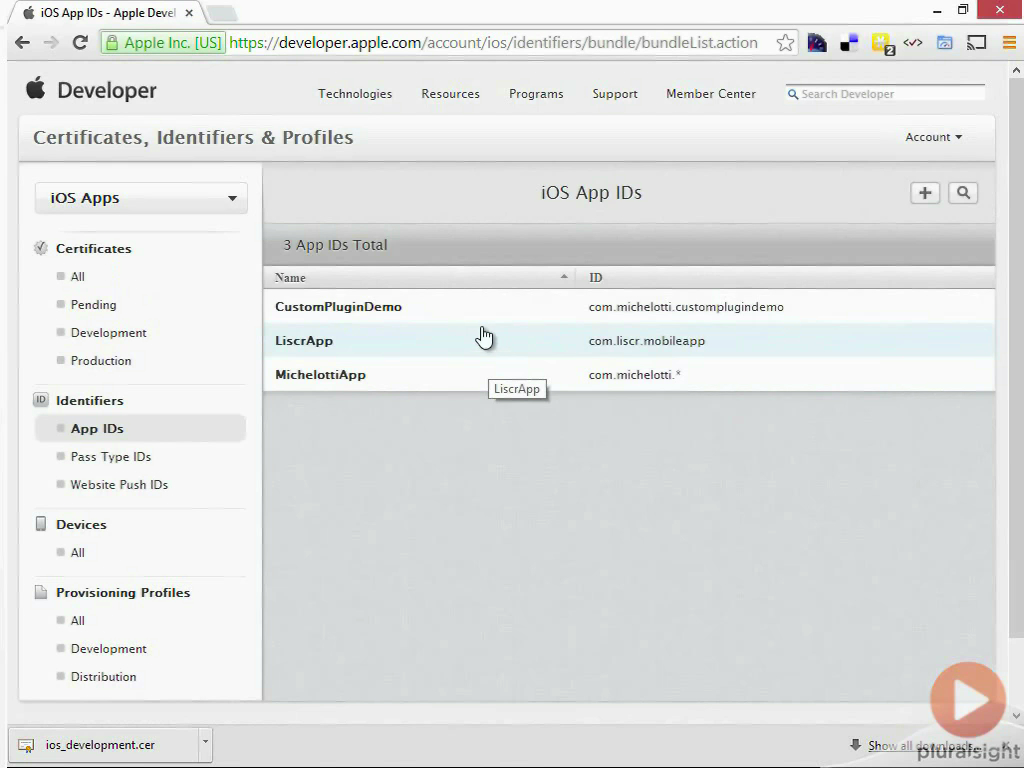Image resolution: width=1024 pixels, height=768 pixels.
Task: Click the yellow extension icon with badge 2
Action: (x=882, y=44)
